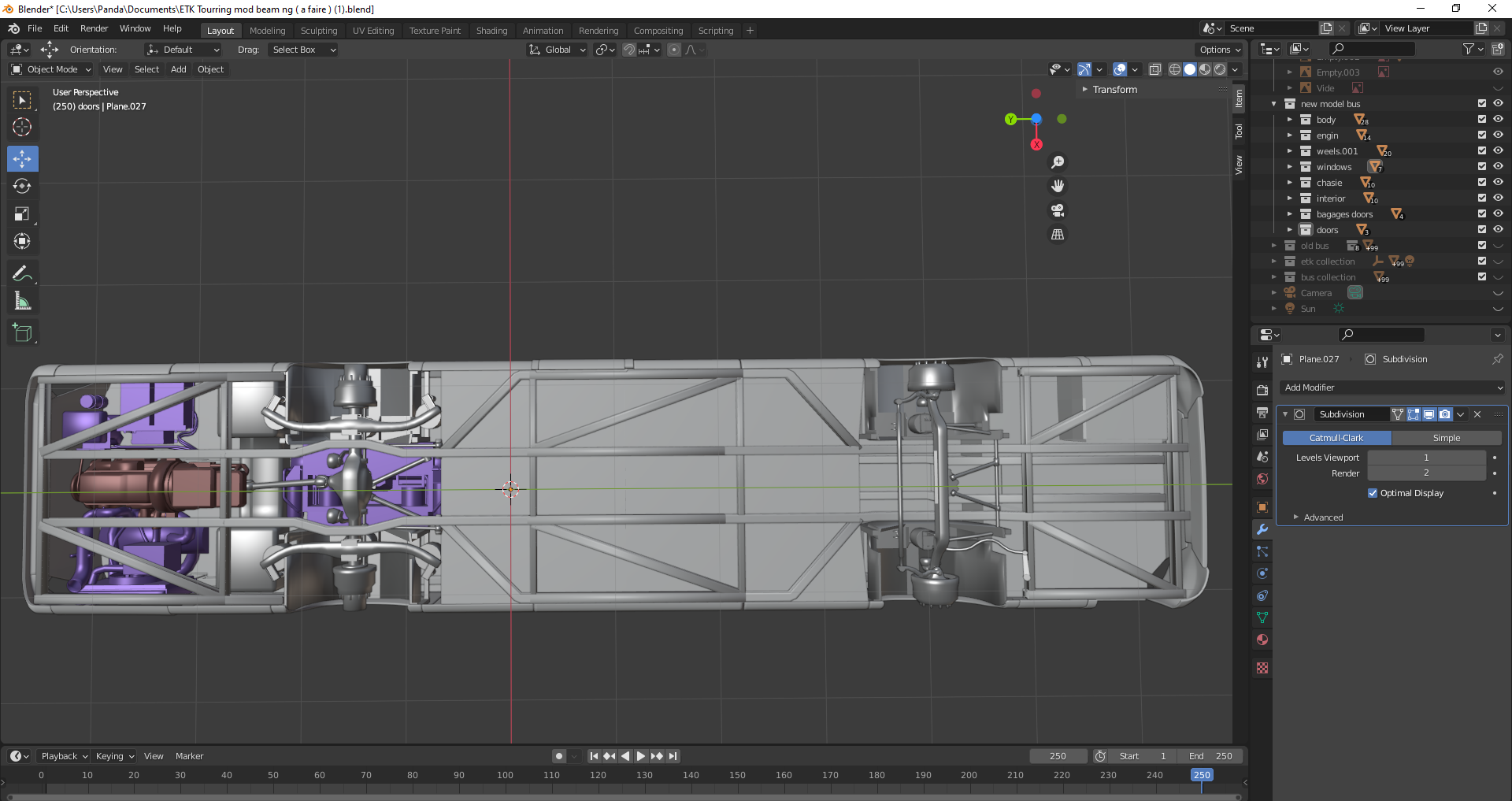Open the Options dropdown

pyautogui.click(x=1220, y=50)
